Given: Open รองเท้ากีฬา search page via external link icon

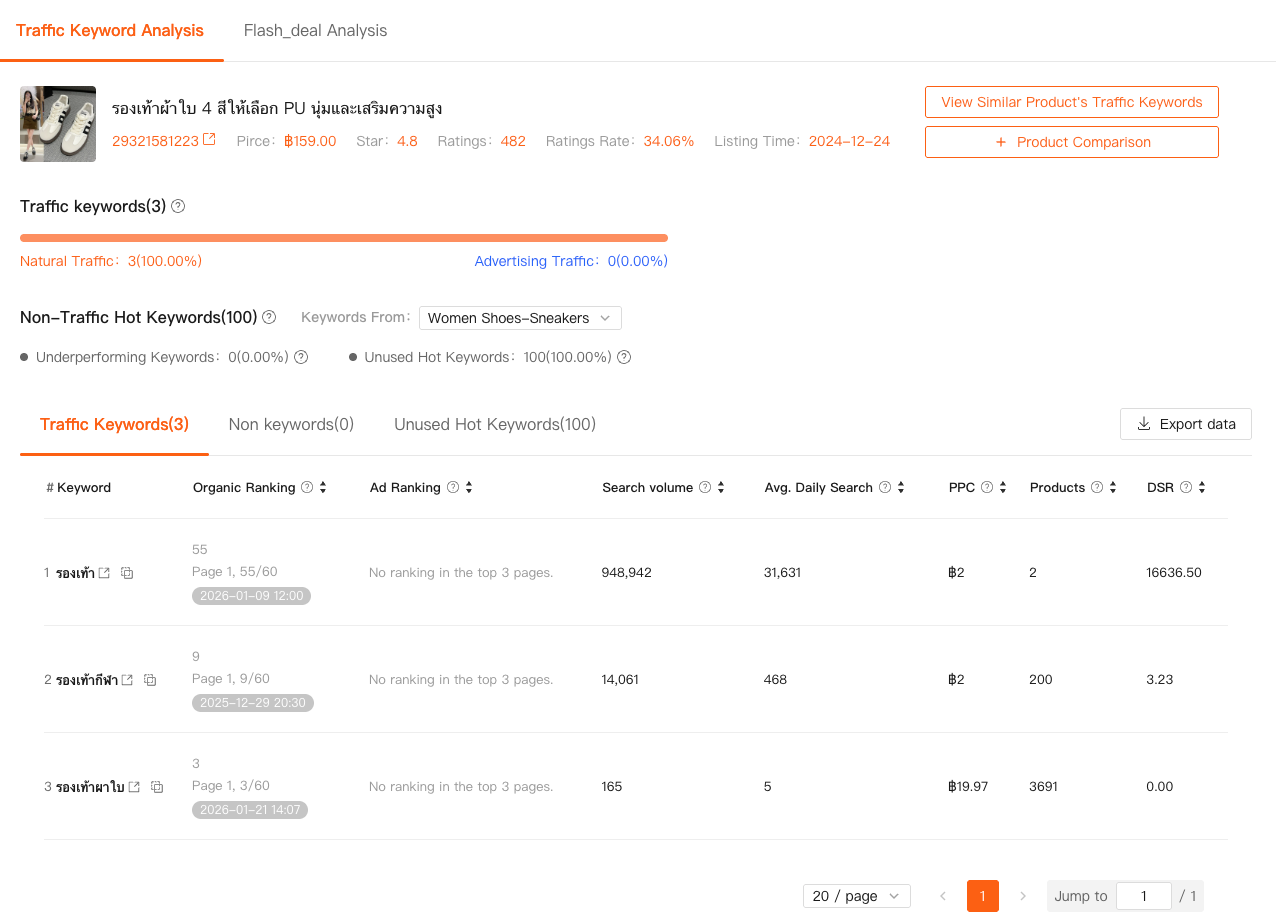Looking at the screenshot, I should [x=128, y=679].
